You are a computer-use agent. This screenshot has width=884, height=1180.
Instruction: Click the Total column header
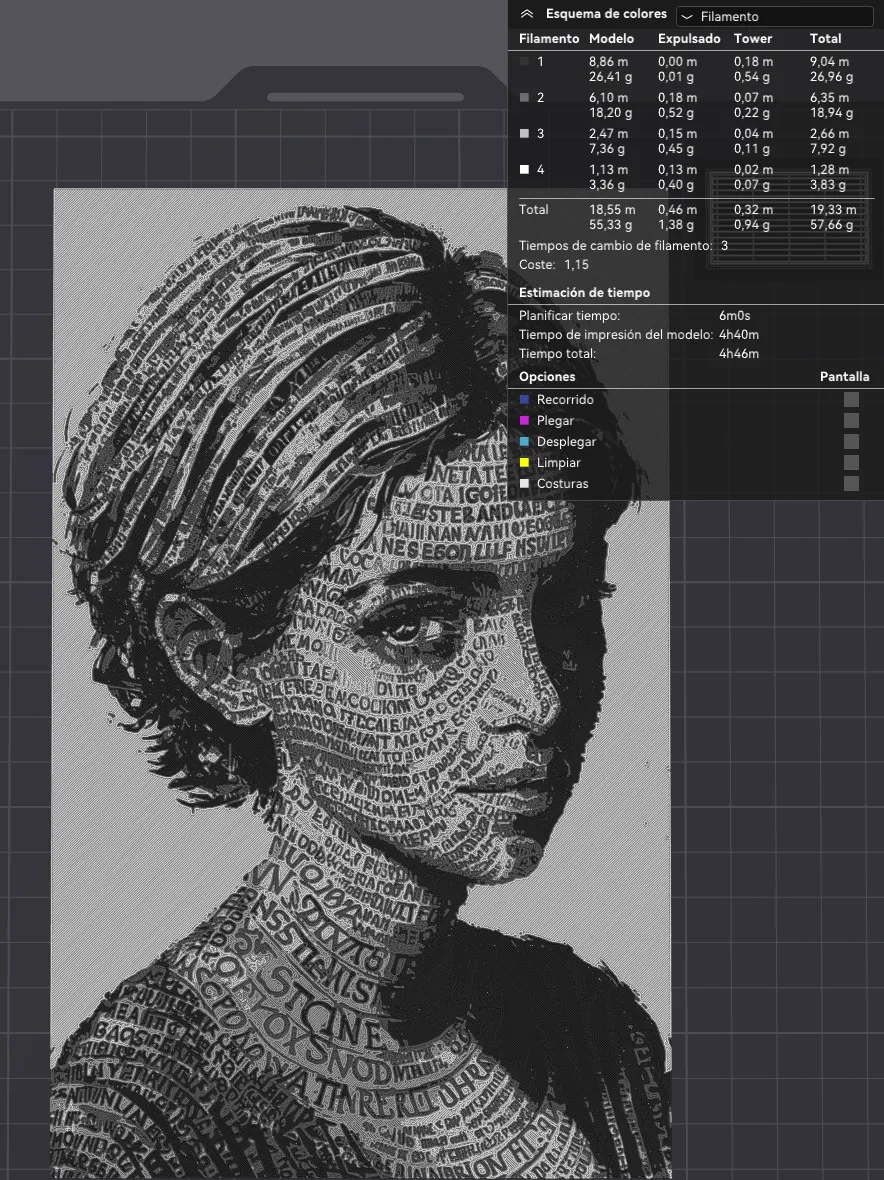[825, 38]
